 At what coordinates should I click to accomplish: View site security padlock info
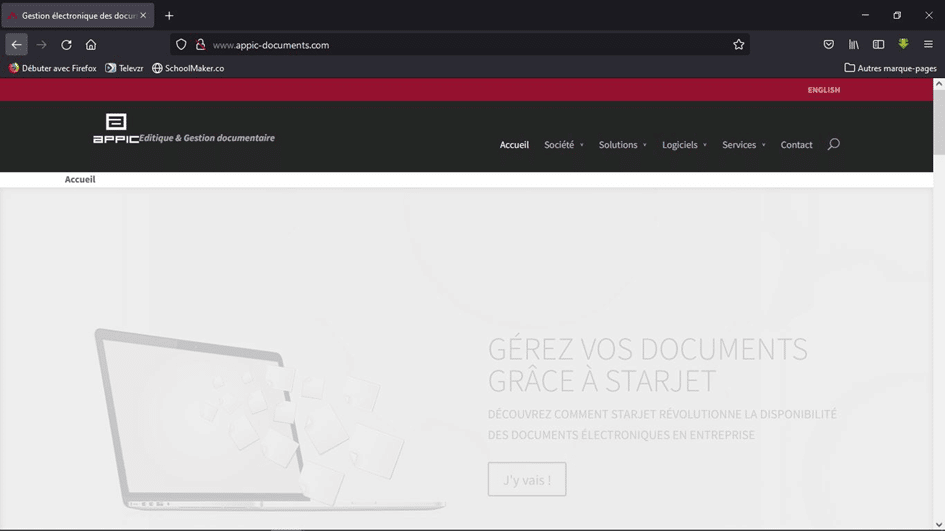click(200, 45)
